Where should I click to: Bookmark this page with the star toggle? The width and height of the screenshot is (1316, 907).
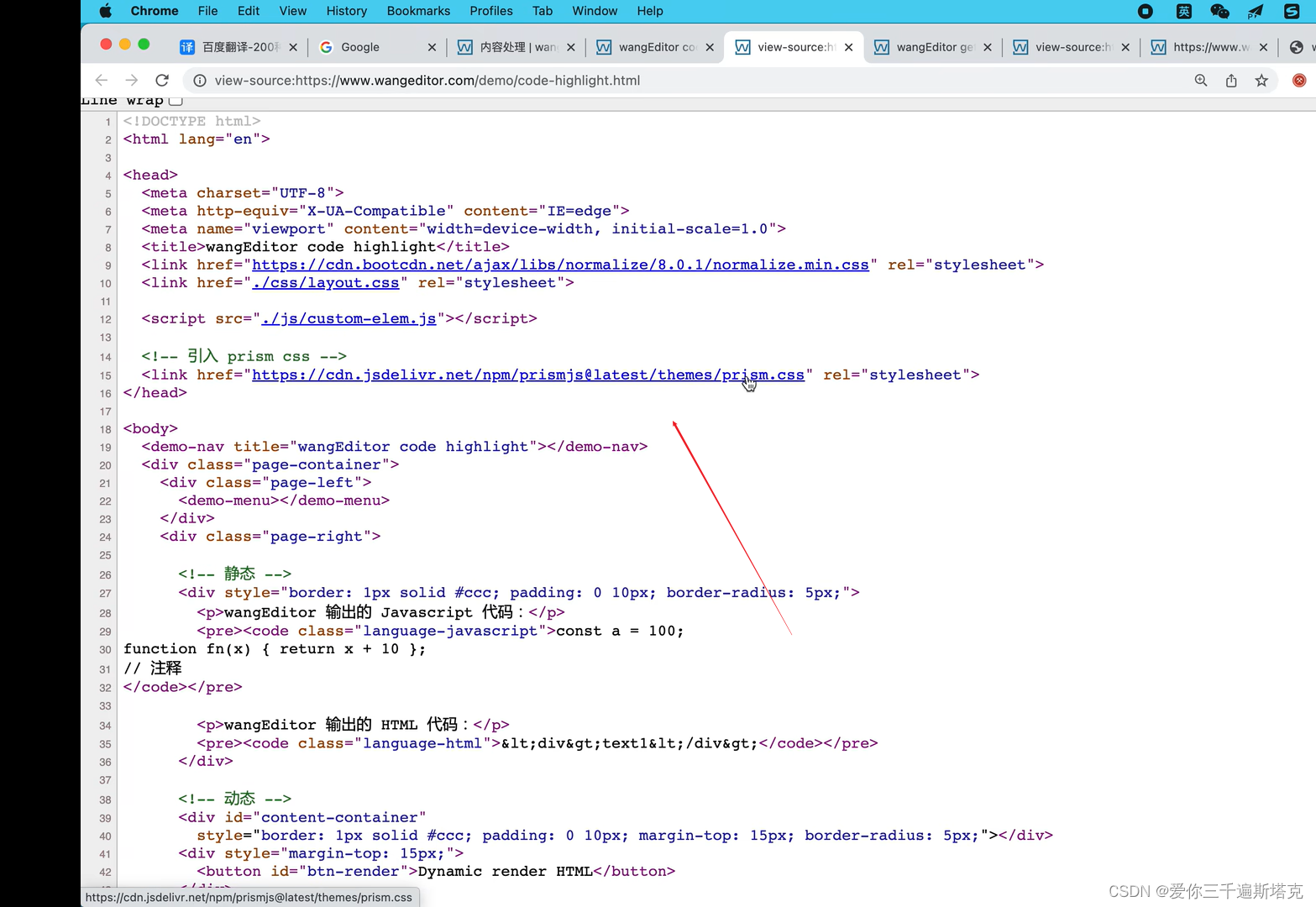(1261, 80)
